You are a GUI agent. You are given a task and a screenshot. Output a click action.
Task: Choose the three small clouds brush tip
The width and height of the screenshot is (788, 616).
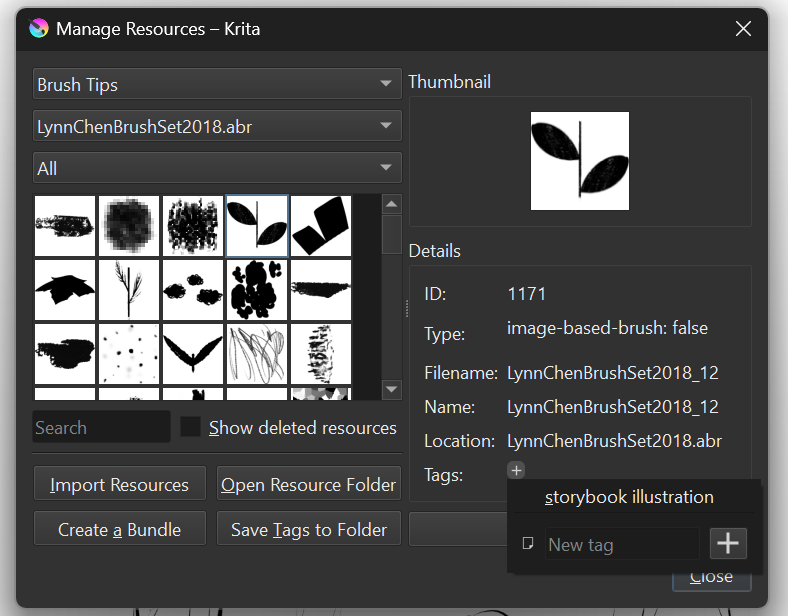[193, 290]
